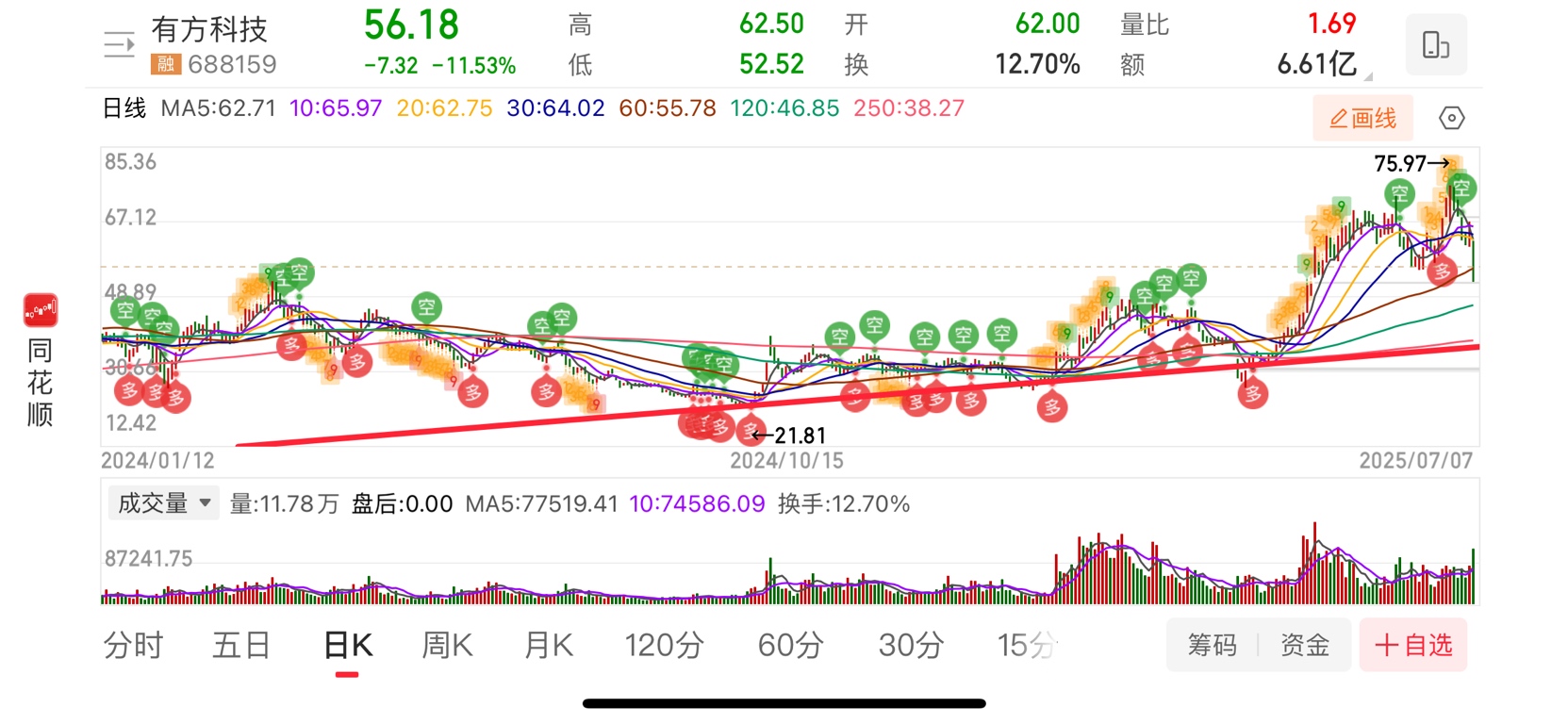Tap the 有方科技 stock name

tap(209, 29)
